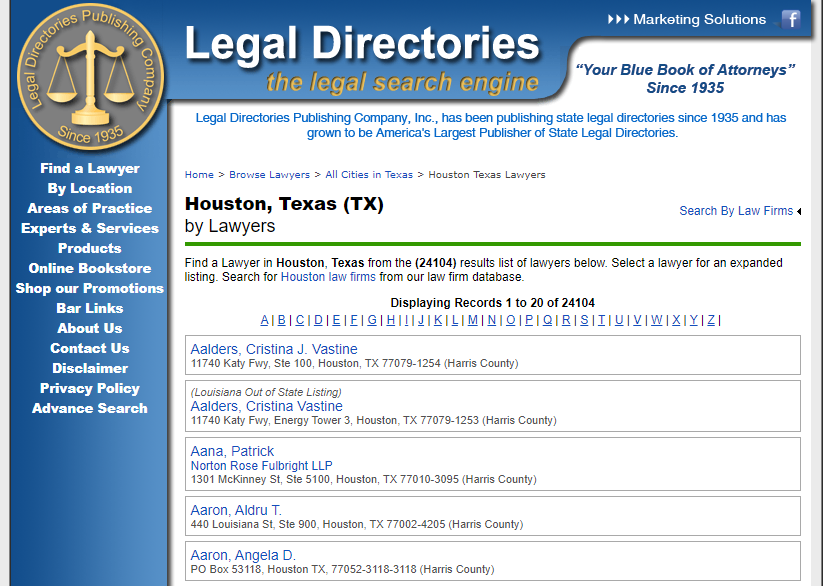The image size is (823, 586).
Task: Filter lawyers by letter X
Action: [x=676, y=320]
